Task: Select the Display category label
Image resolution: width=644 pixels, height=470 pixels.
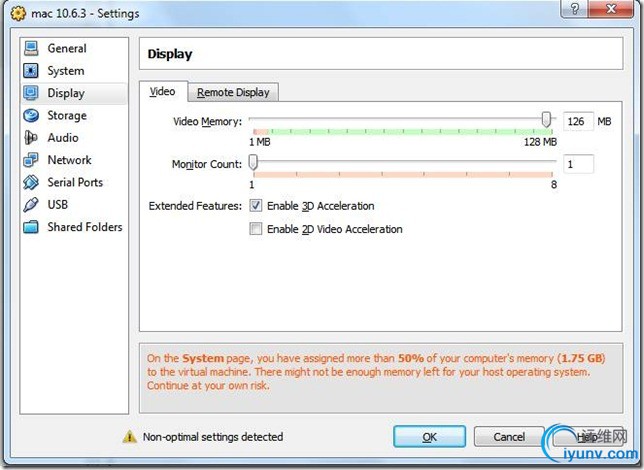Action: (x=66, y=93)
